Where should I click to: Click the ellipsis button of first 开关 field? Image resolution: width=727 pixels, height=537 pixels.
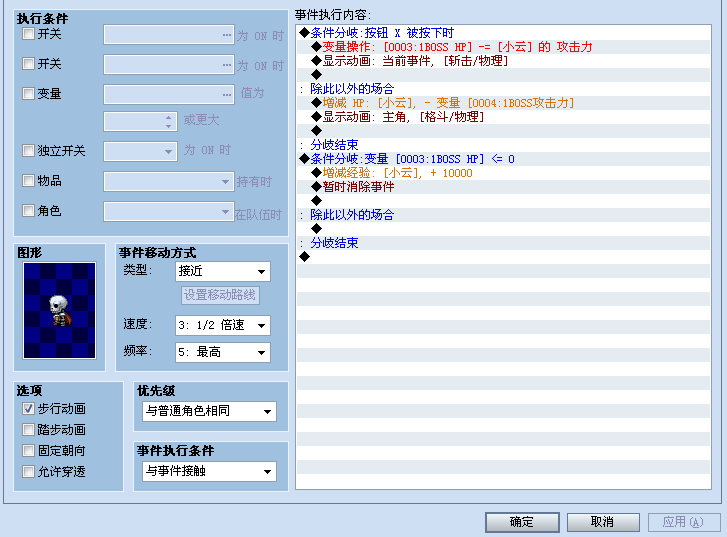(x=226, y=35)
